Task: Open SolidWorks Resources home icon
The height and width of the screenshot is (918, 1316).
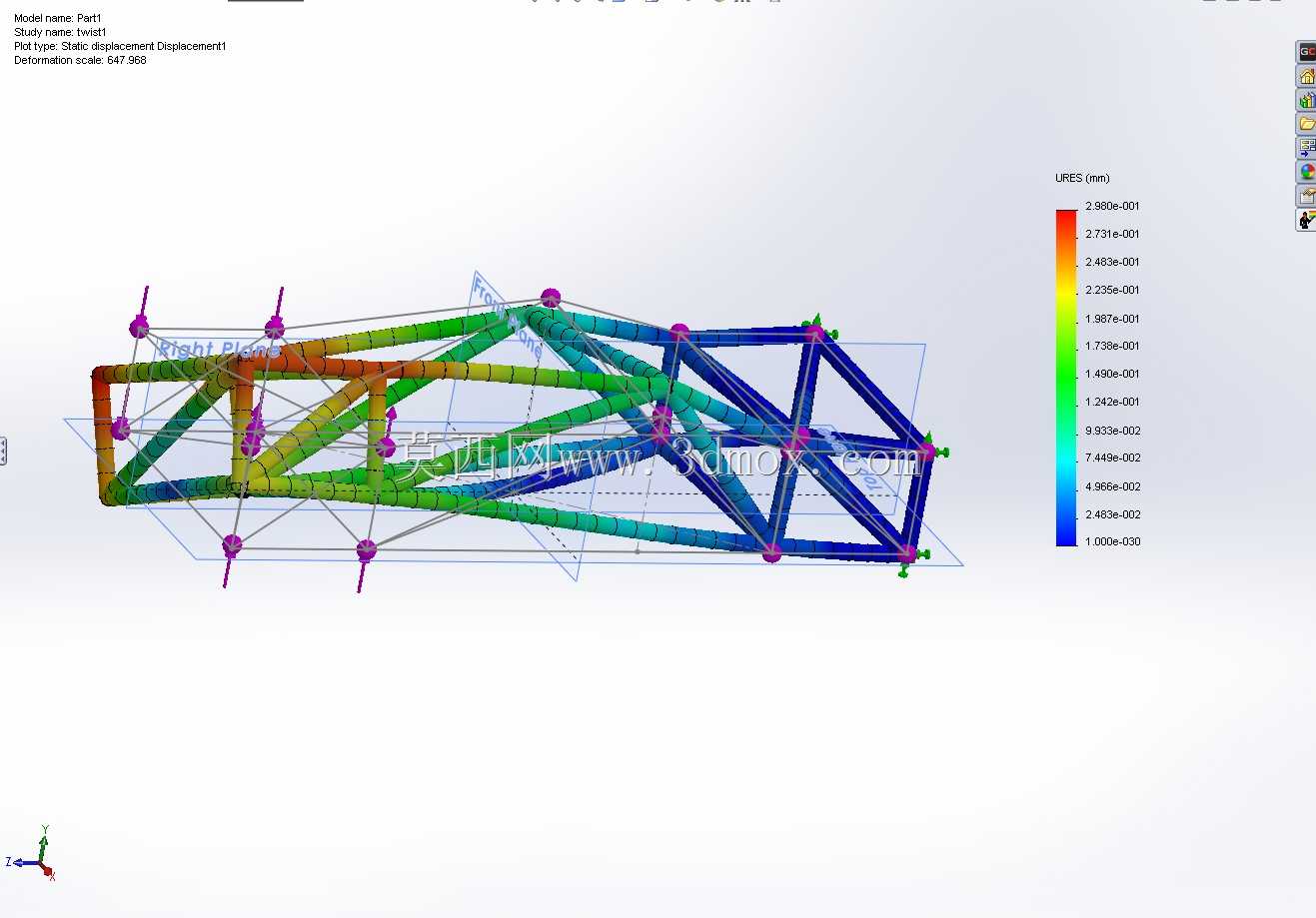Action: coord(1306,76)
